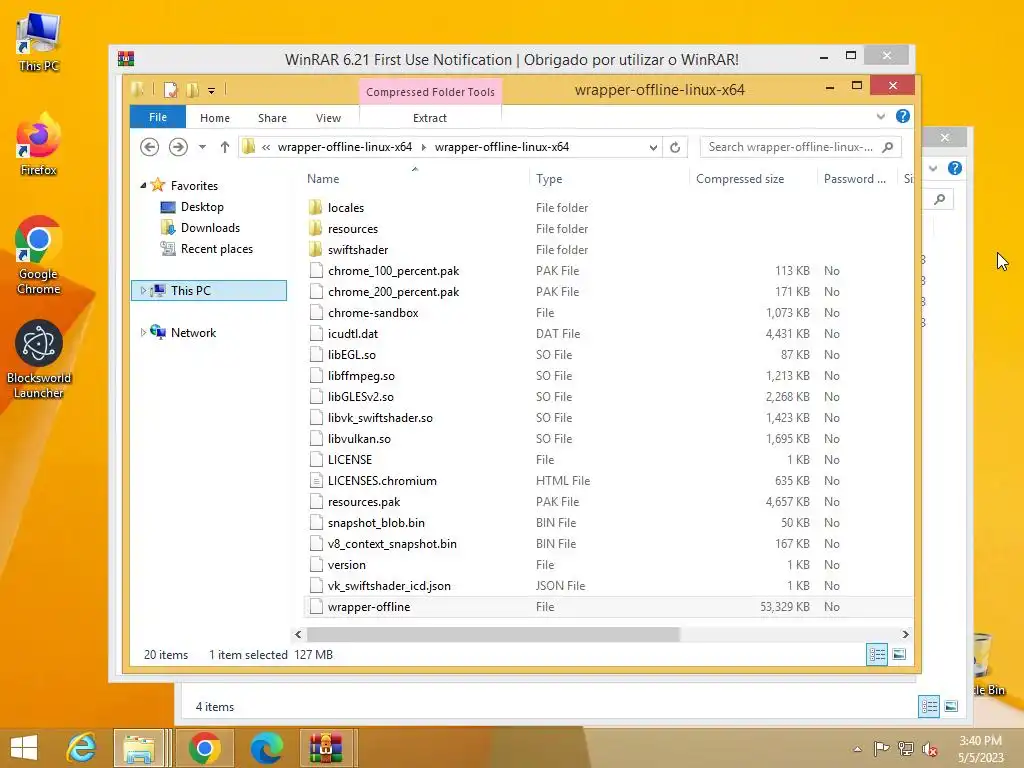Click first wrapper-offline-linux-x64 breadcrumb
Viewport: 1024px width, 768px height.
pos(345,147)
